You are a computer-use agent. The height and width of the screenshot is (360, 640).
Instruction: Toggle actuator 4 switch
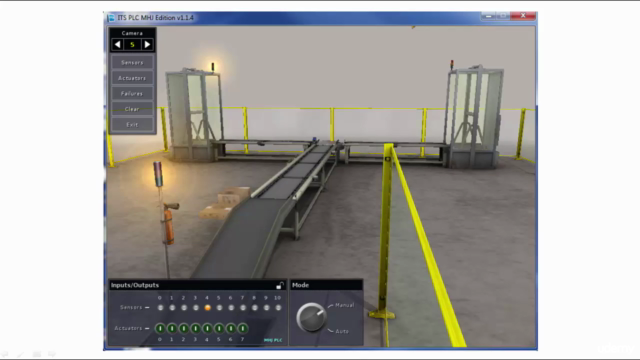click(207, 328)
